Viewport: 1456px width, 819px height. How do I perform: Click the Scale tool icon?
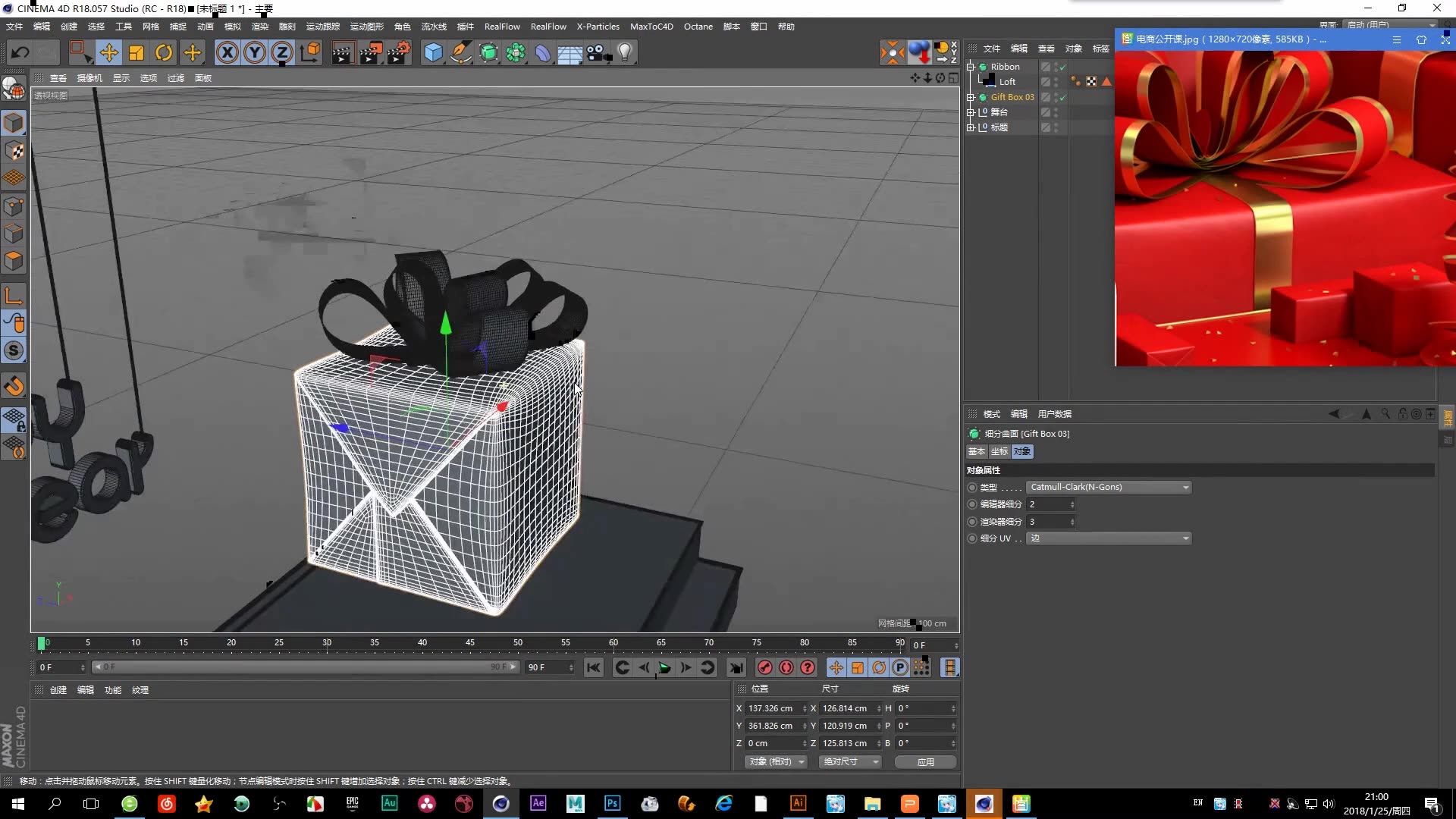[x=136, y=52]
